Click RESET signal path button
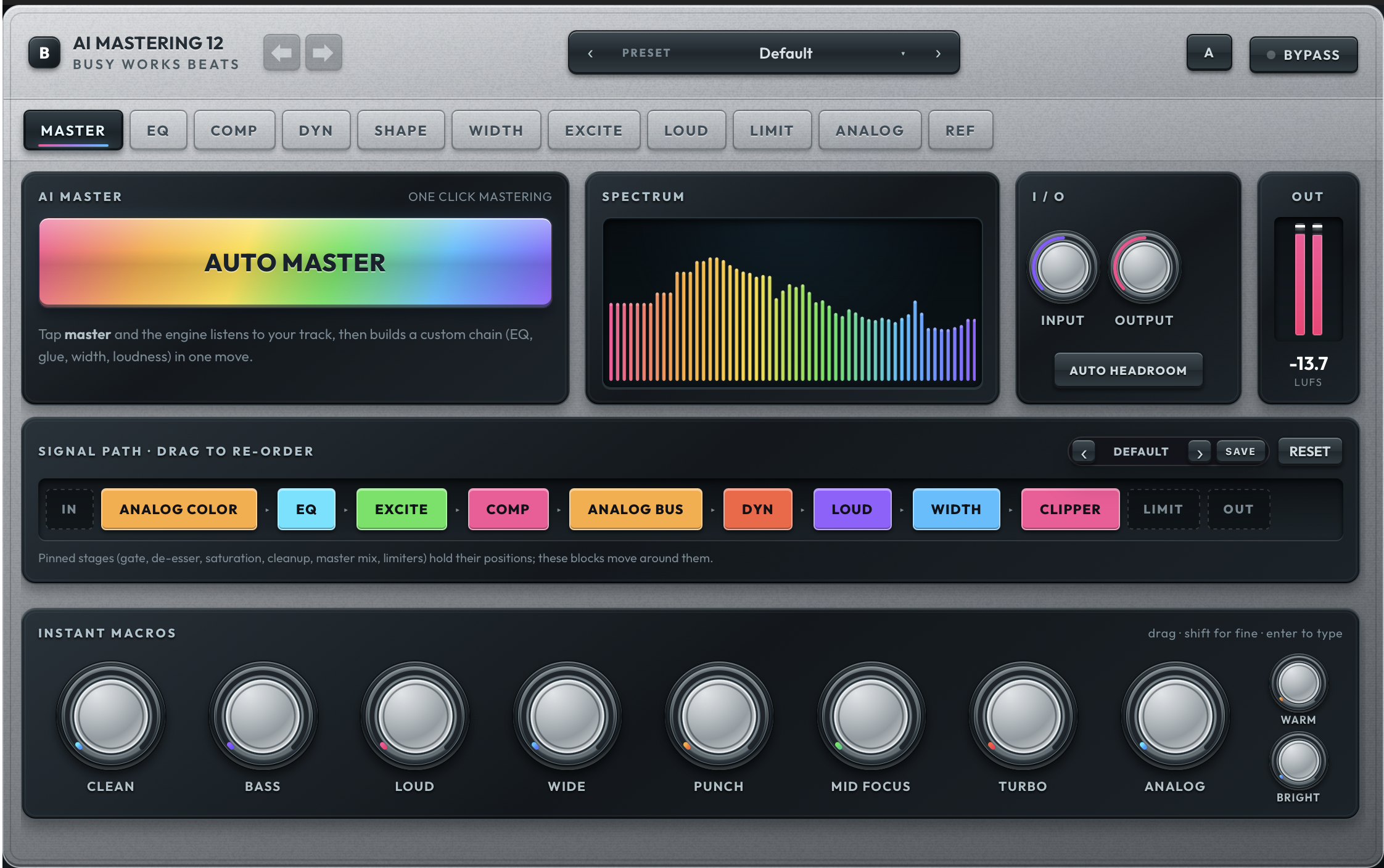 (x=1309, y=451)
